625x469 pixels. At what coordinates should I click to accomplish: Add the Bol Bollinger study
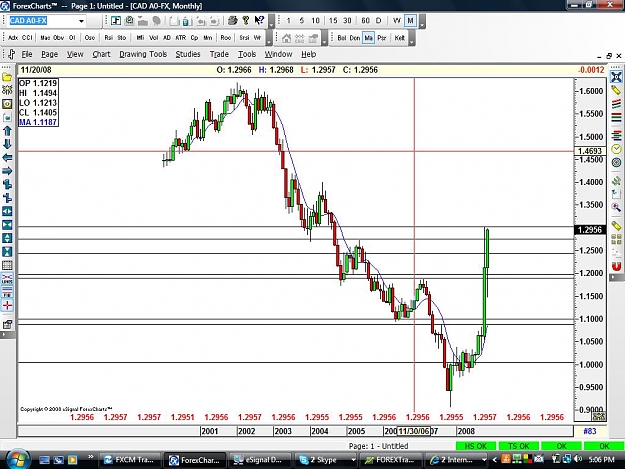tap(342, 38)
